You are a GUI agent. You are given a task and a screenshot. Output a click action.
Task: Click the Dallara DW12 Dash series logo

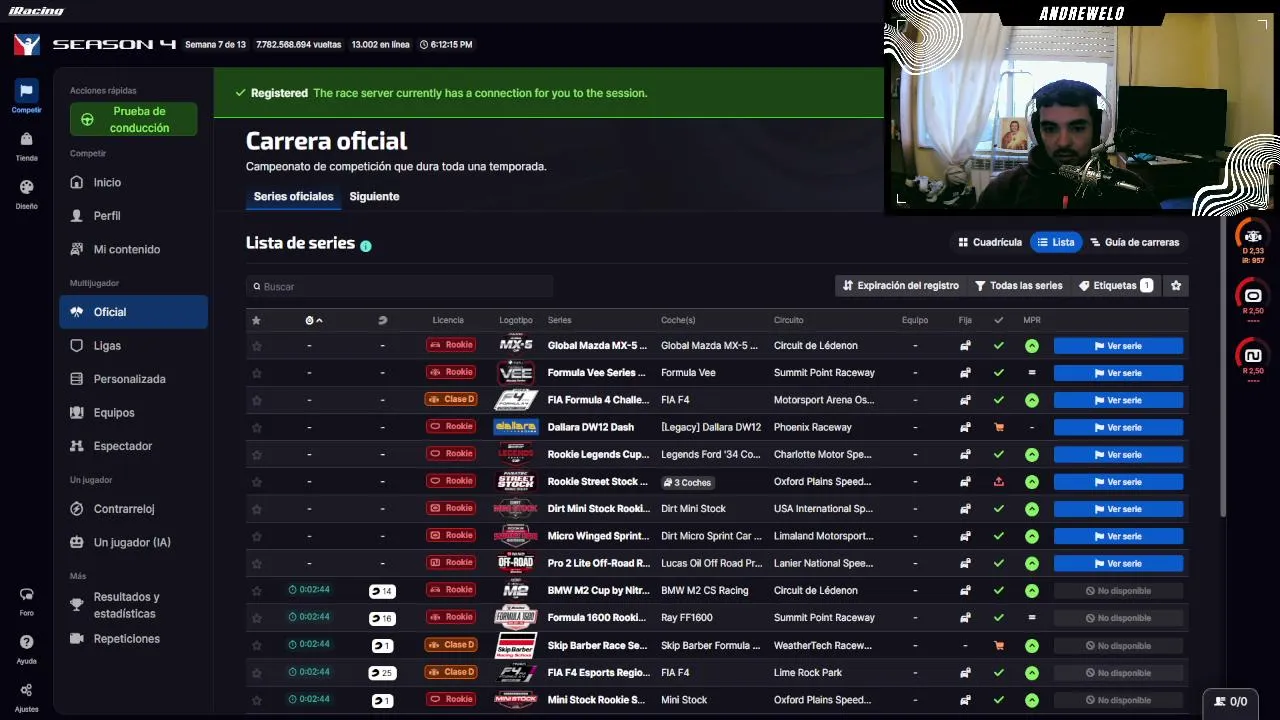tap(516, 427)
